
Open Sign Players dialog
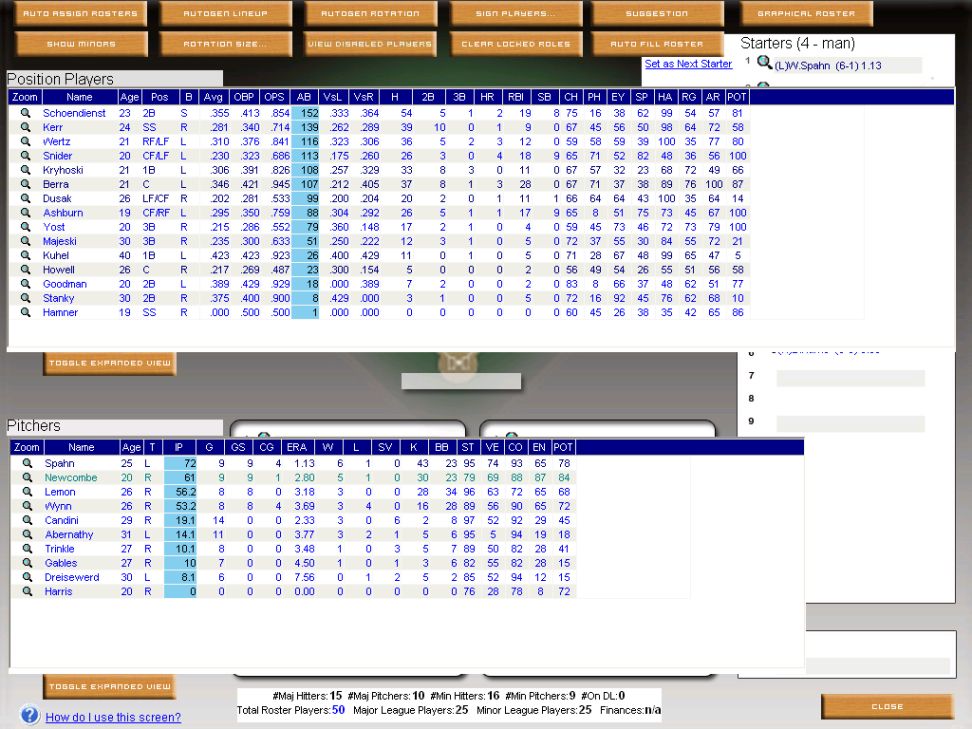516,13
